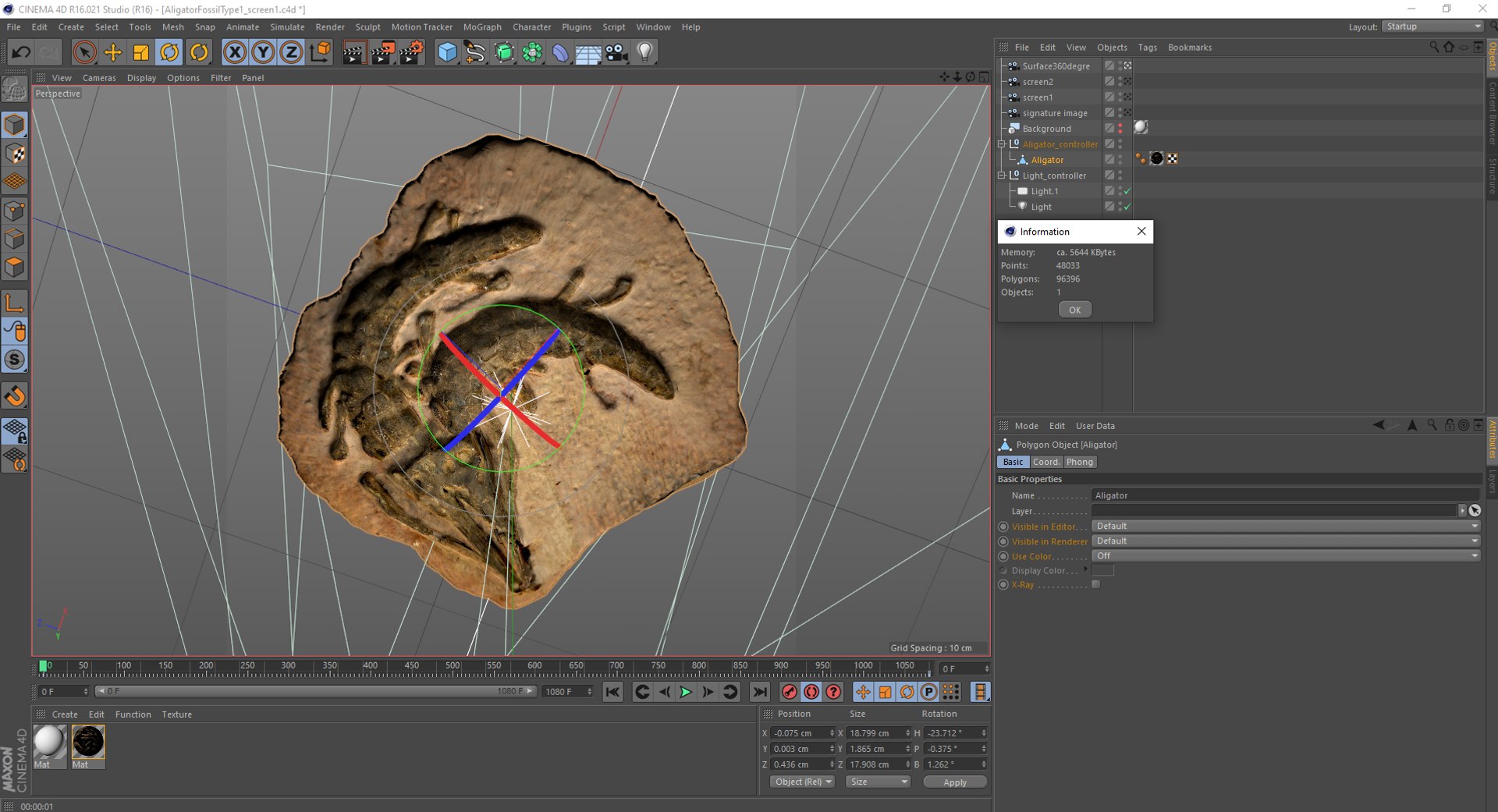Switch to Texture mode icon

tap(15, 154)
